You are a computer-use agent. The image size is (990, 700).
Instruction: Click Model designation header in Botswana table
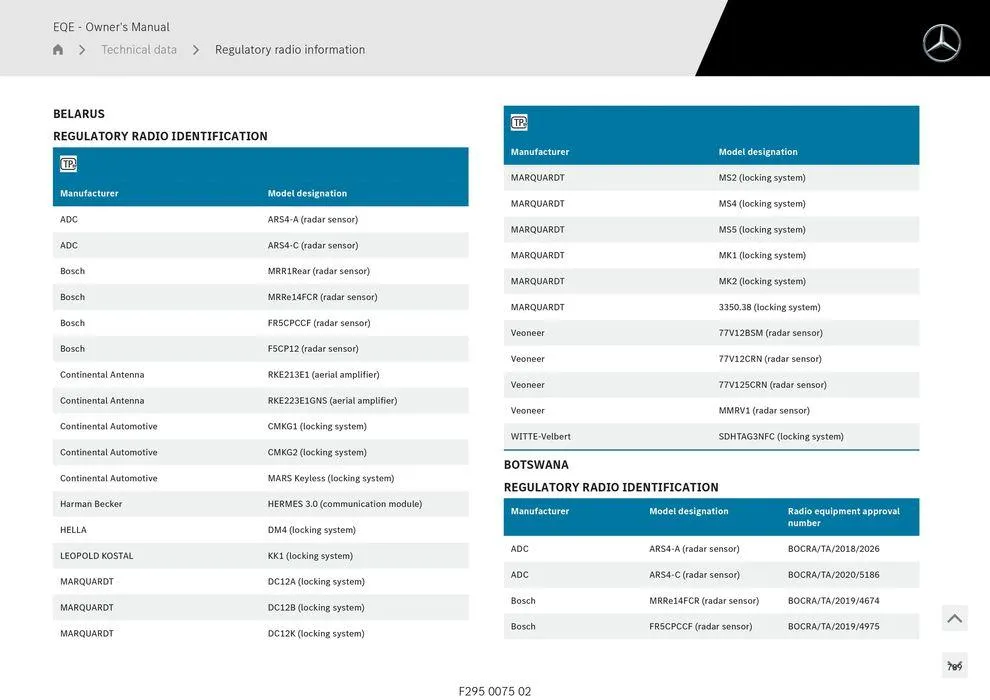coord(688,511)
